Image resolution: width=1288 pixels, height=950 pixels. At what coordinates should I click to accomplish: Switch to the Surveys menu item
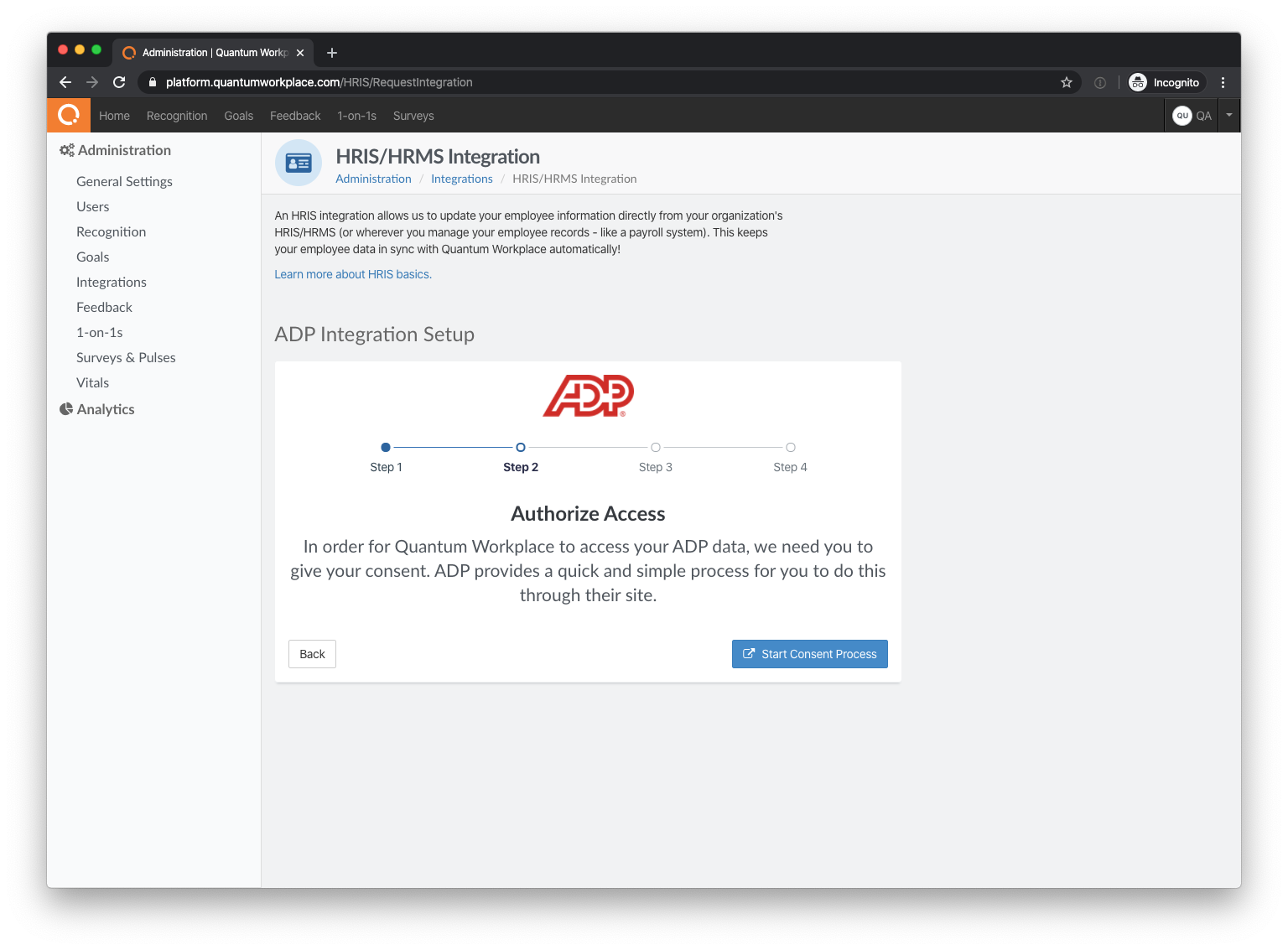[x=413, y=116]
